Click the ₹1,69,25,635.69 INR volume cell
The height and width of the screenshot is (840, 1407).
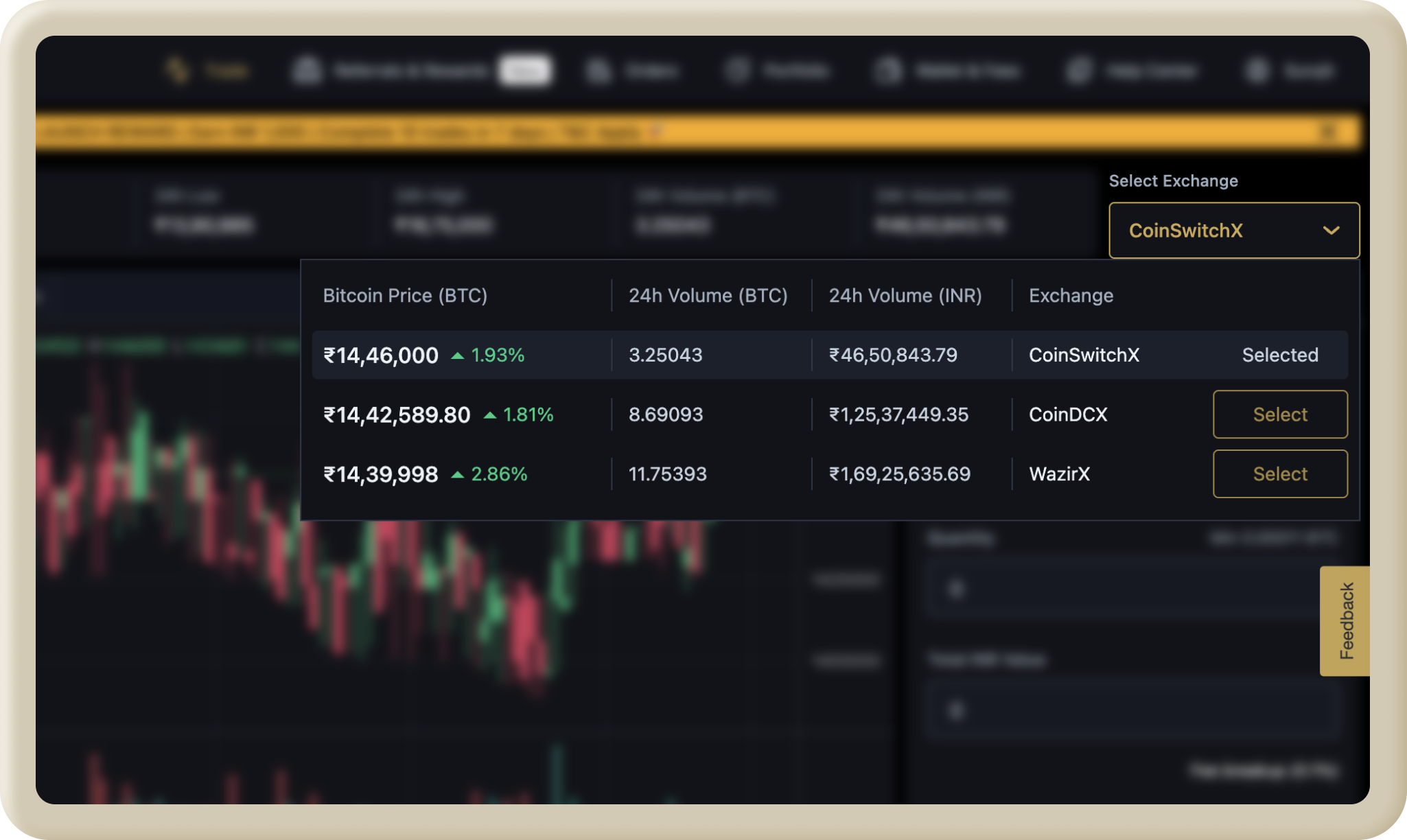point(900,474)
